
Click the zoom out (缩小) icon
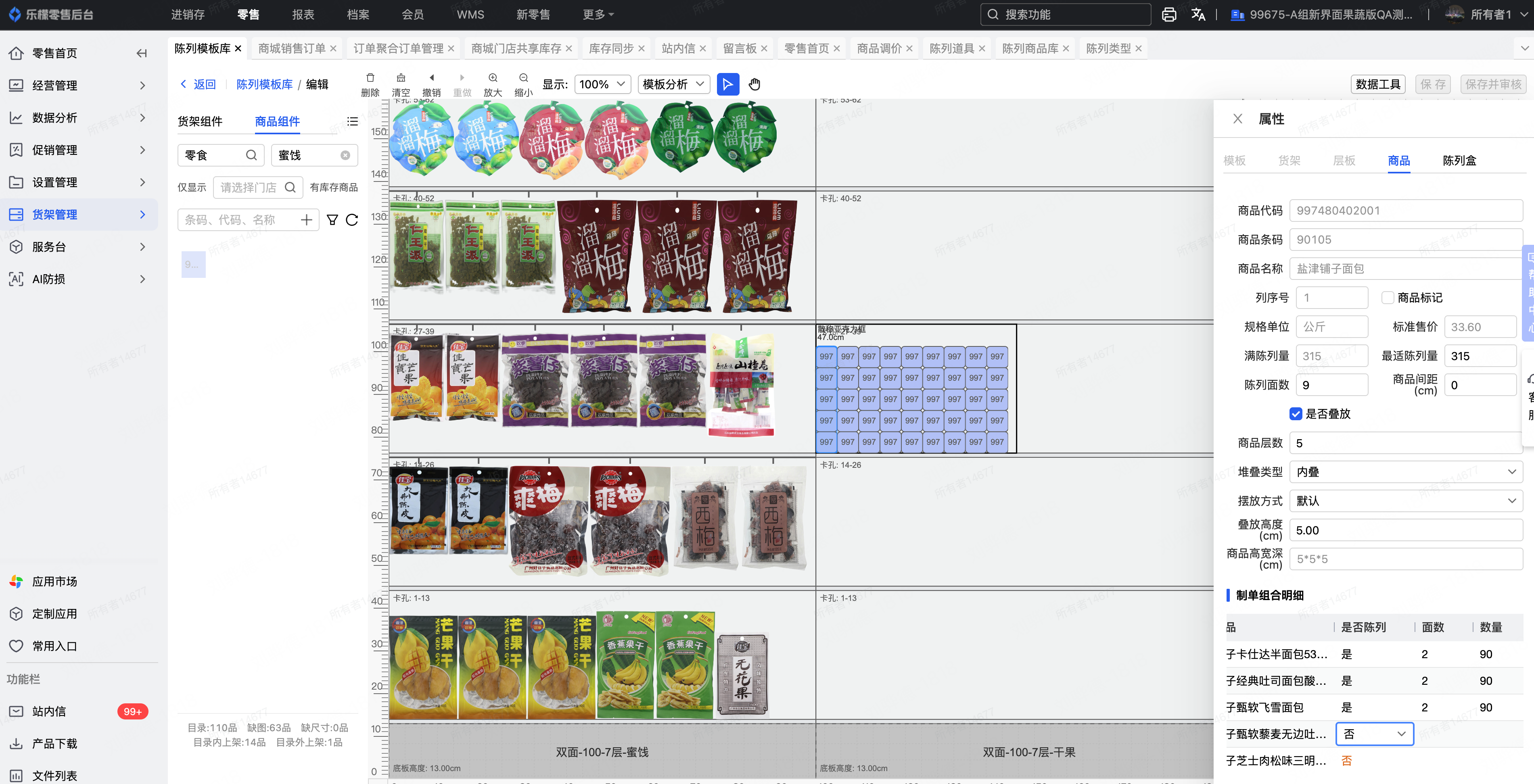523,78
